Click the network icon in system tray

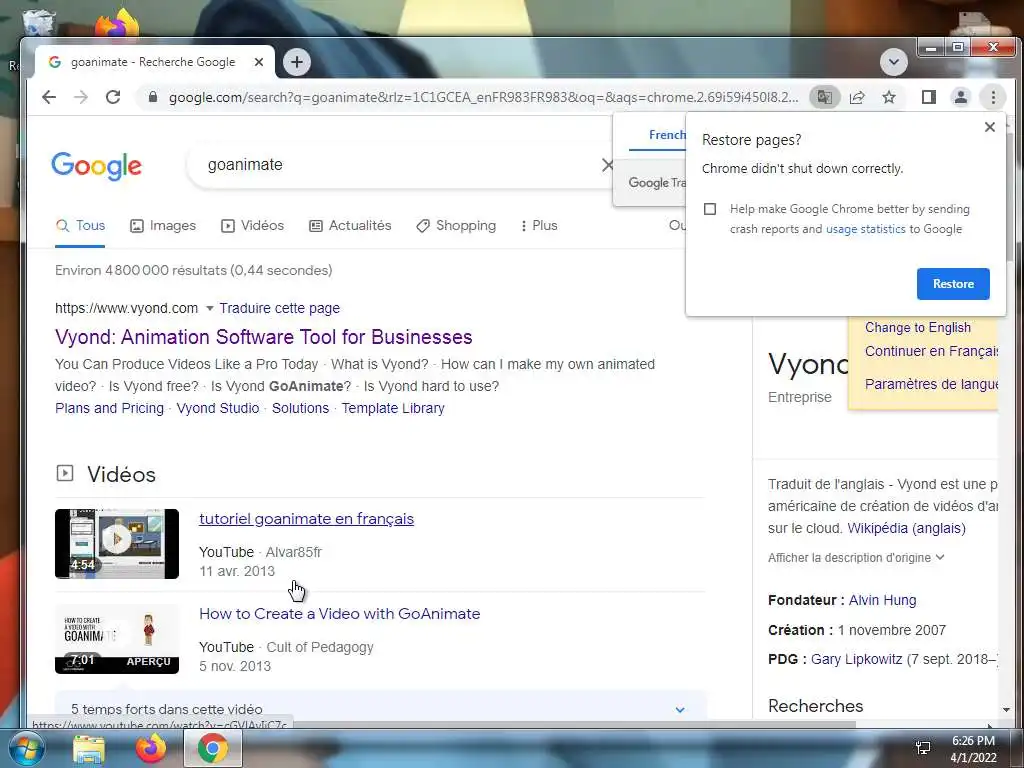click(923, 748)
